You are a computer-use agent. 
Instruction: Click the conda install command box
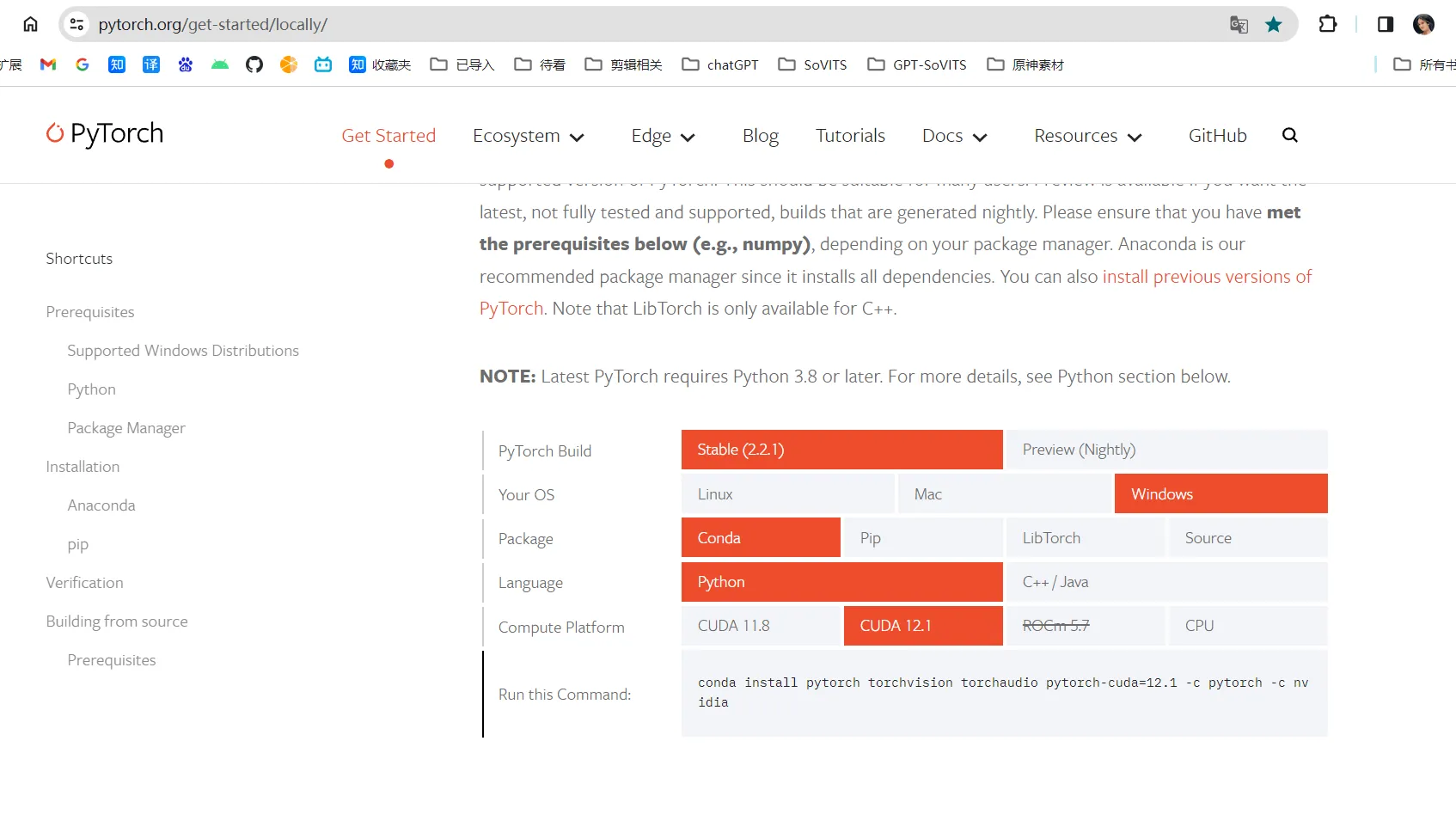(x=1004, y=693)
